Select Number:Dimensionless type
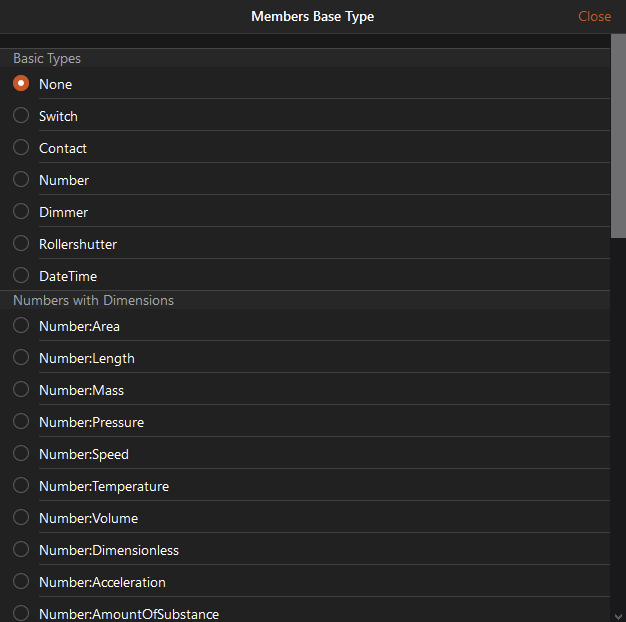Viewport: 626px width, 622px height. pyautogui.click(x=21, y=550)
